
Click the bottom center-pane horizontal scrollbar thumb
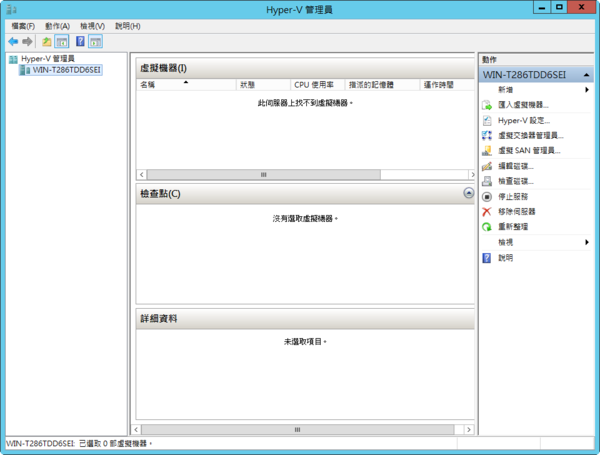coord(297,430)
